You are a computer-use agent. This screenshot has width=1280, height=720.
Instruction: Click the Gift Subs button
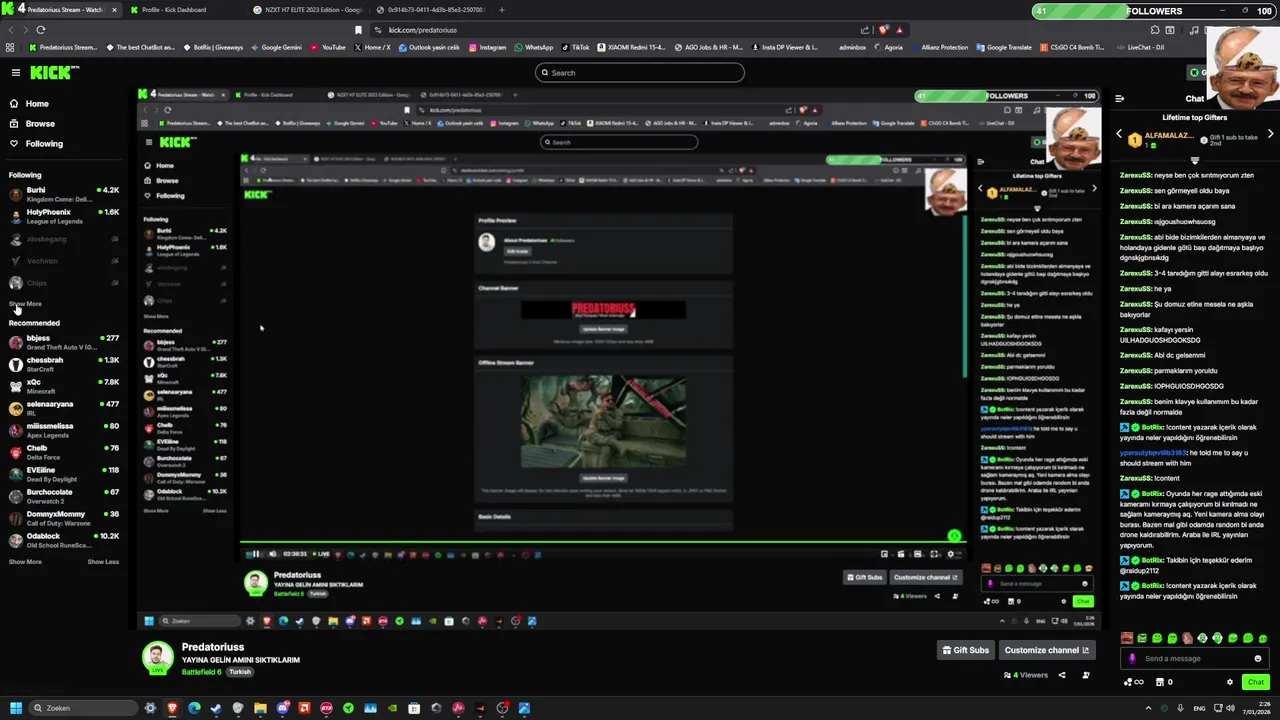(x=966, y=650)
